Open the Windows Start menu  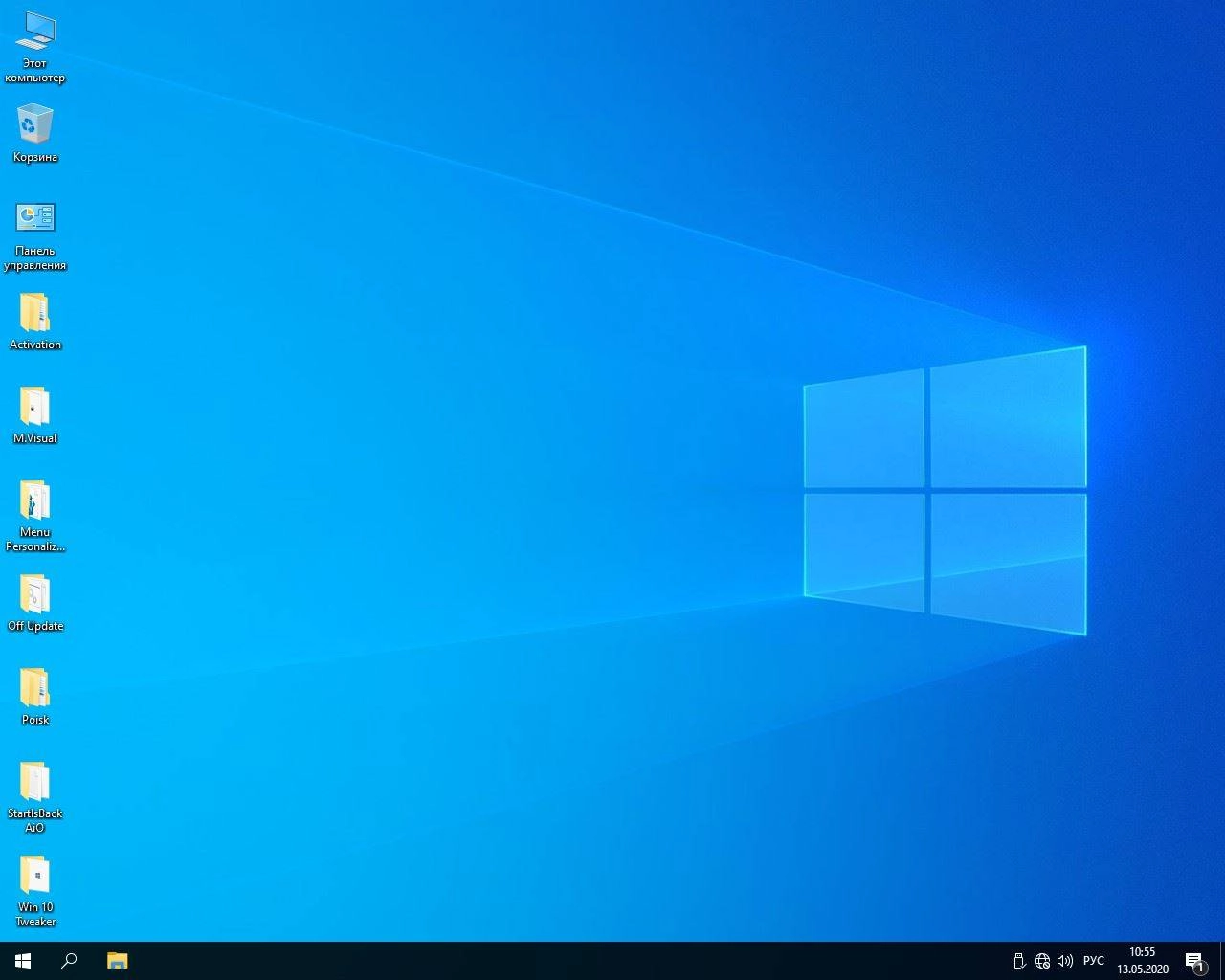coord(23,961)
